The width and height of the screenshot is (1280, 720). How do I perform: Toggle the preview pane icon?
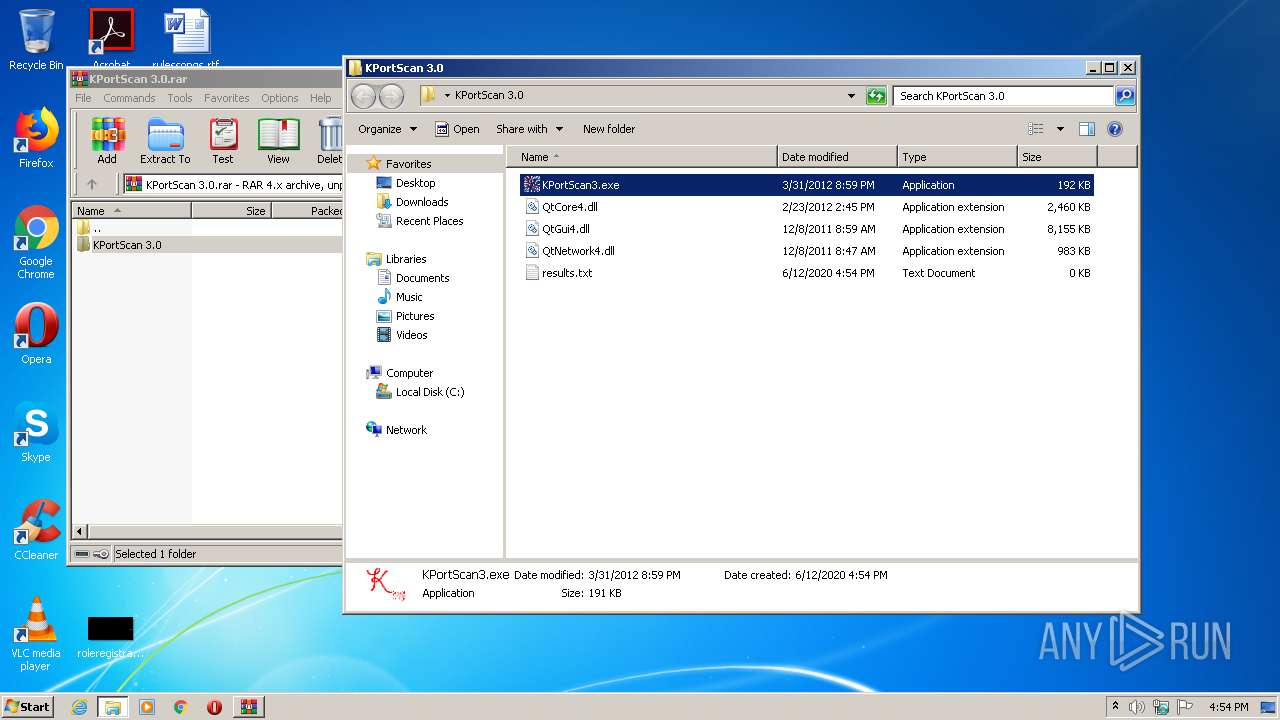1087,129
